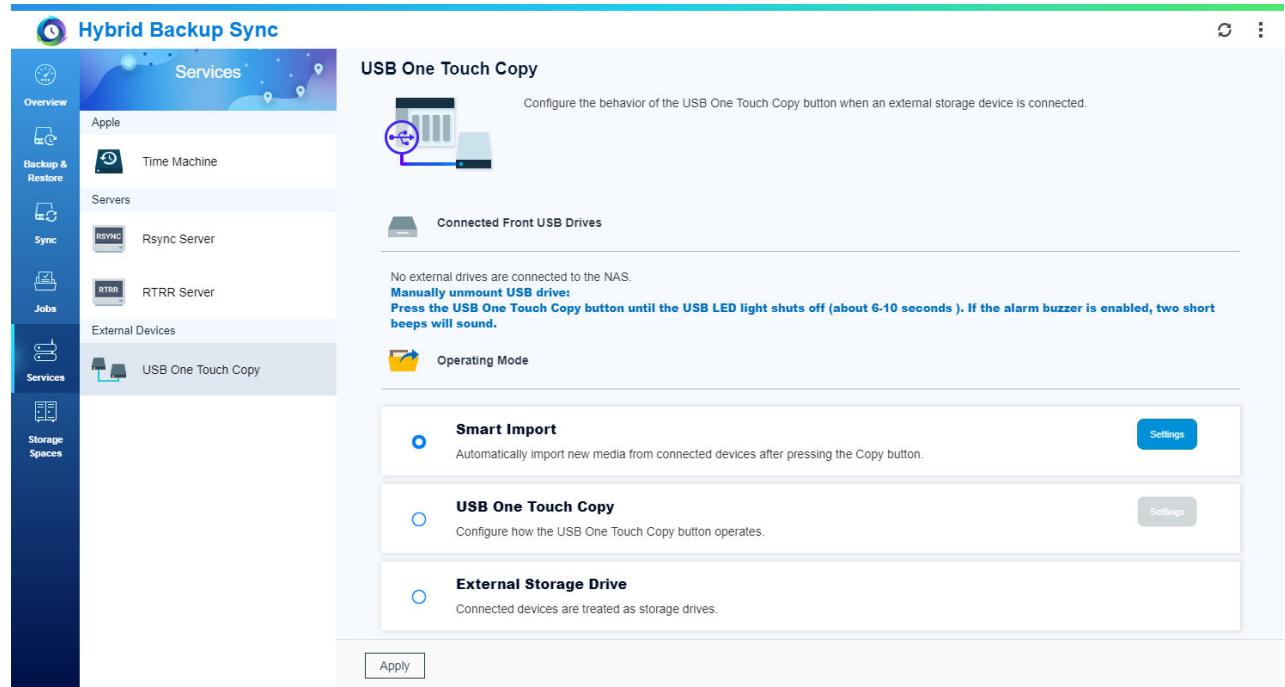Open the RTRR Server service

(207, 291)
